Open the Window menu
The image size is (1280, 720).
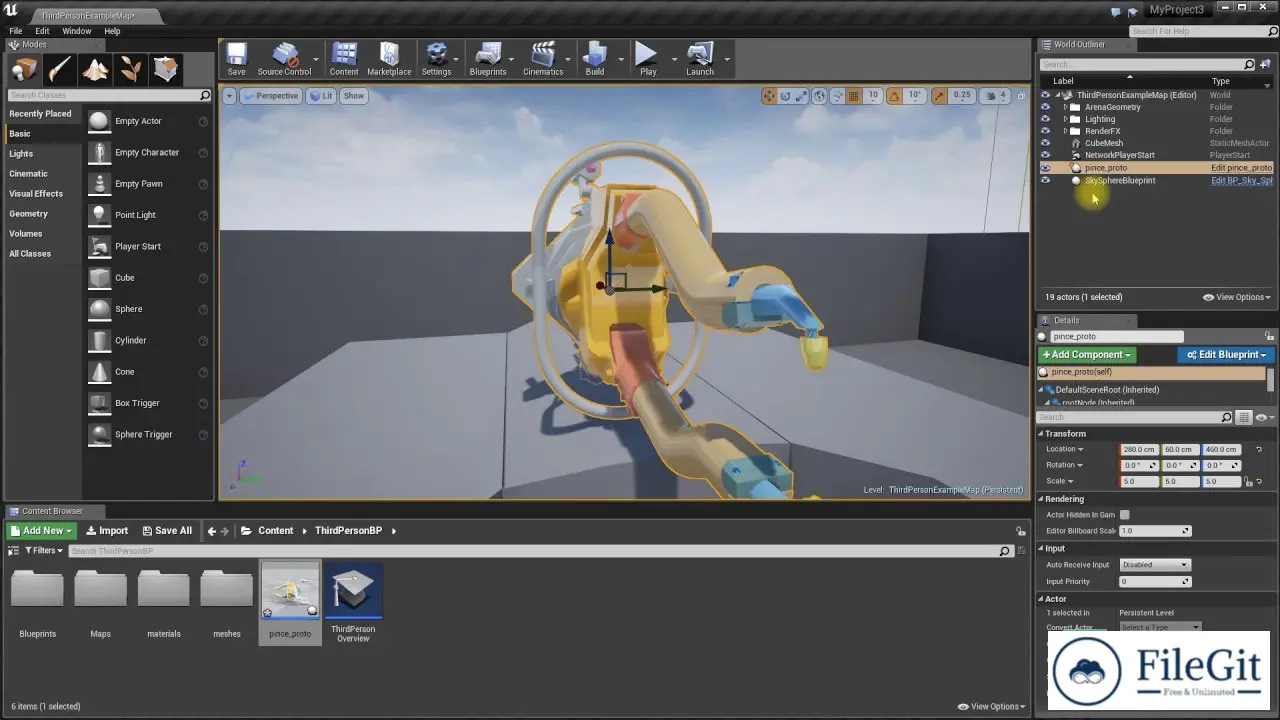click(x=77, y=31)
